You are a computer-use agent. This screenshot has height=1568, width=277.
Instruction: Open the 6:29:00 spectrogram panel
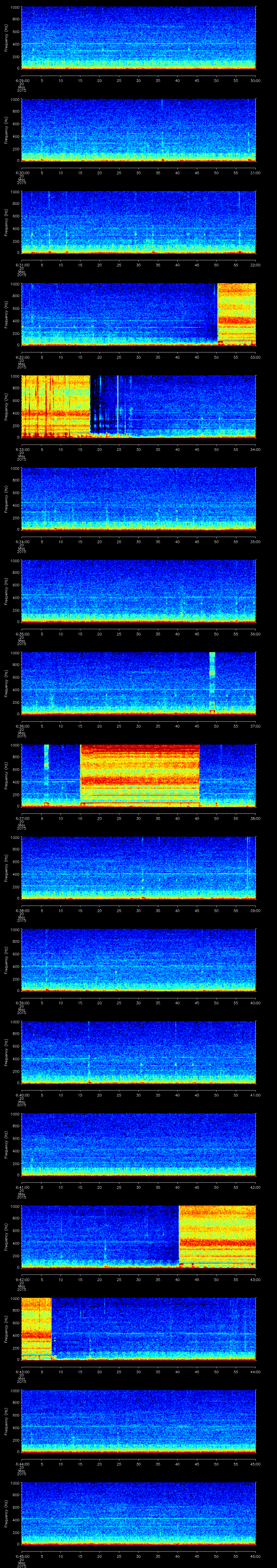pos(138,38)
